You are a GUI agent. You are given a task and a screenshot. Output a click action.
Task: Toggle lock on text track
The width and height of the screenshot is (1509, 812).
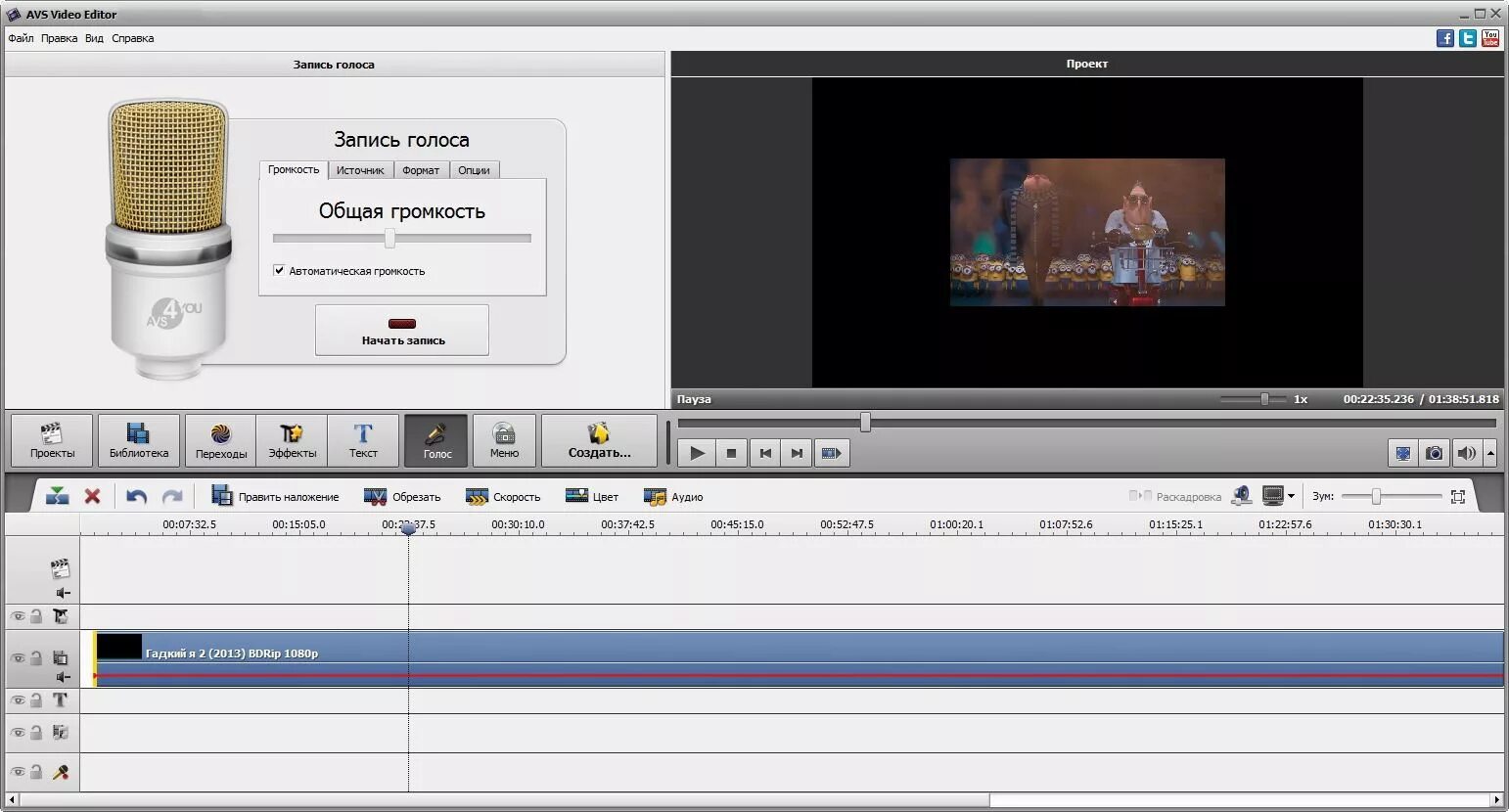[36, 700]
